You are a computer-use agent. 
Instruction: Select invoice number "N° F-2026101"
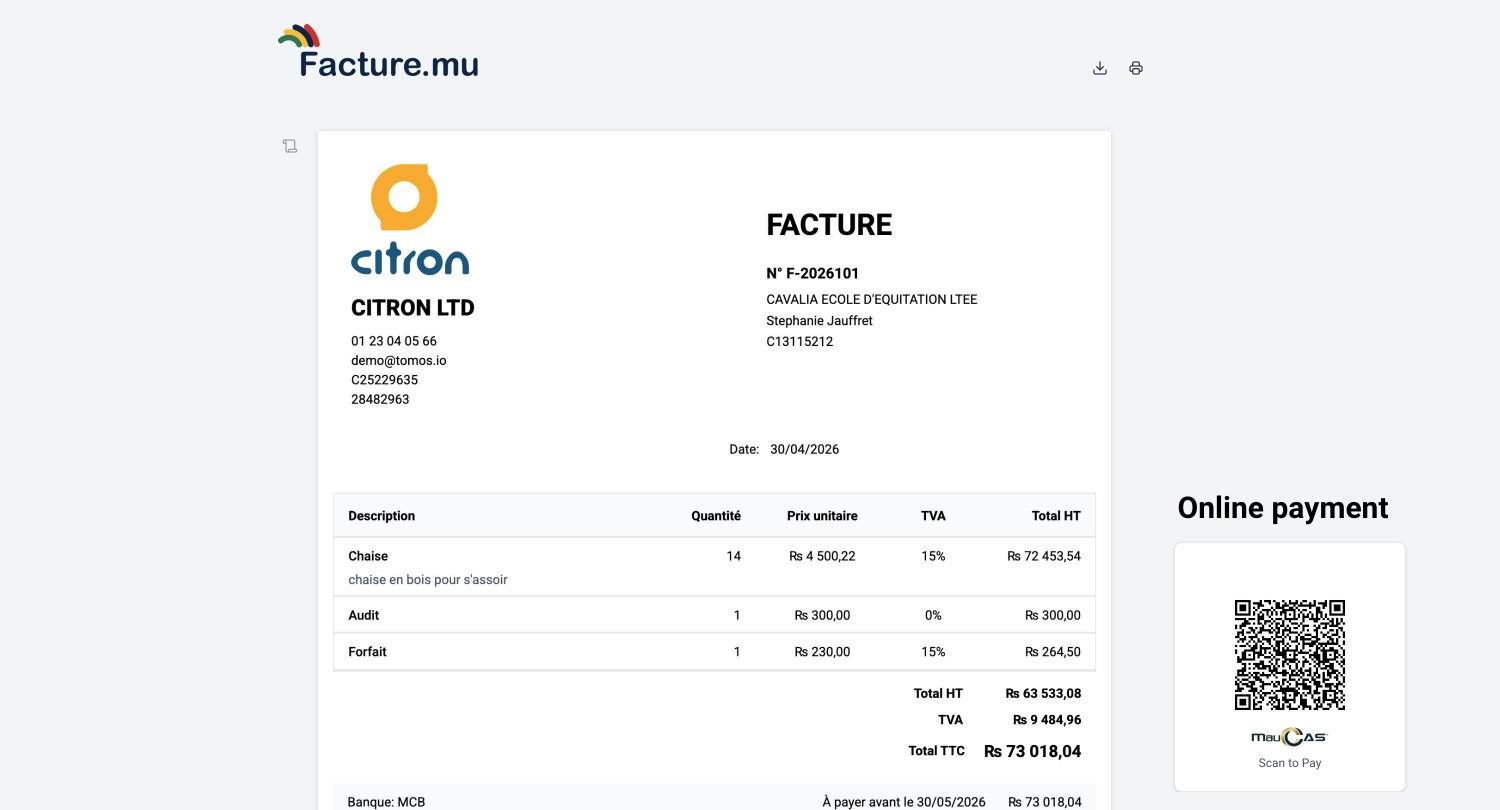tap(813, 273)
